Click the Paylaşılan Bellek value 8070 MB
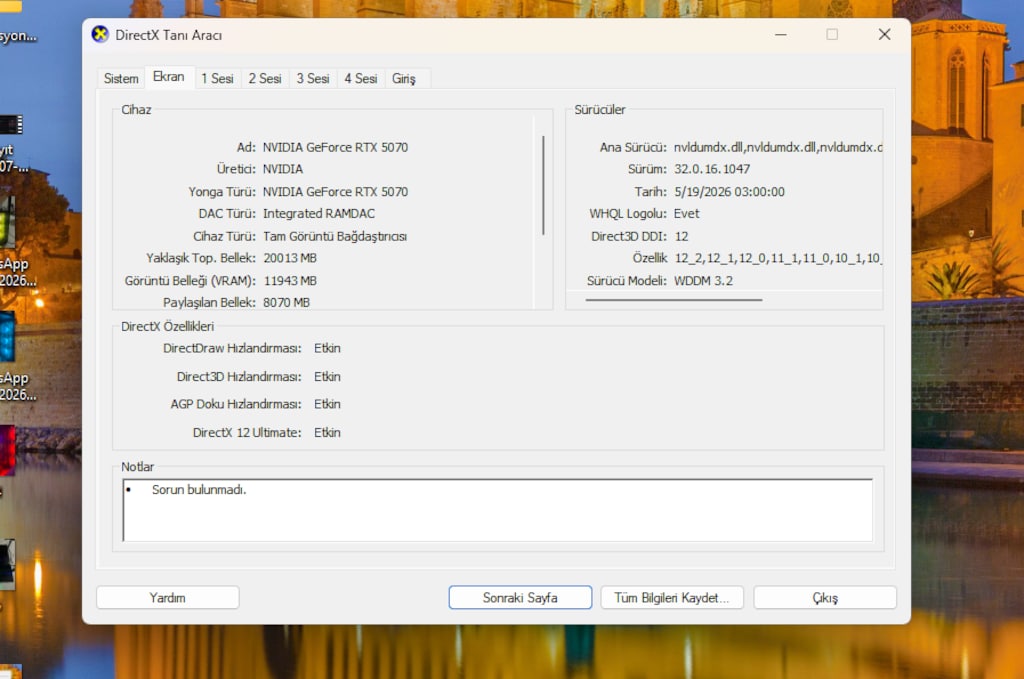The height and width of the screenshot is (679, 1024). coord(287,302)
